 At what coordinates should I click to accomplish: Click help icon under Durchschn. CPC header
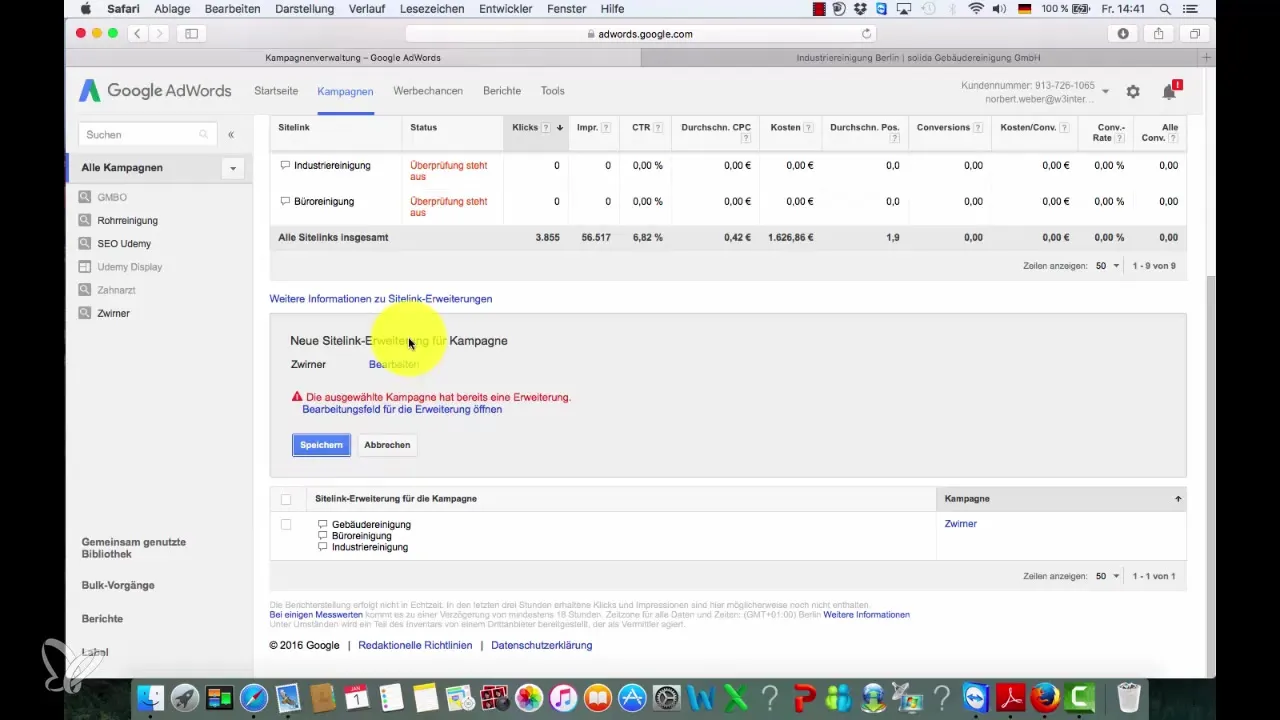(x=746, y=139)
